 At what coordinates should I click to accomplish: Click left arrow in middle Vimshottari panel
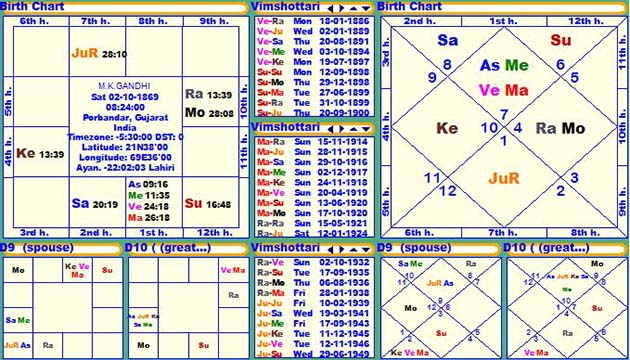(x=331, y=129)
